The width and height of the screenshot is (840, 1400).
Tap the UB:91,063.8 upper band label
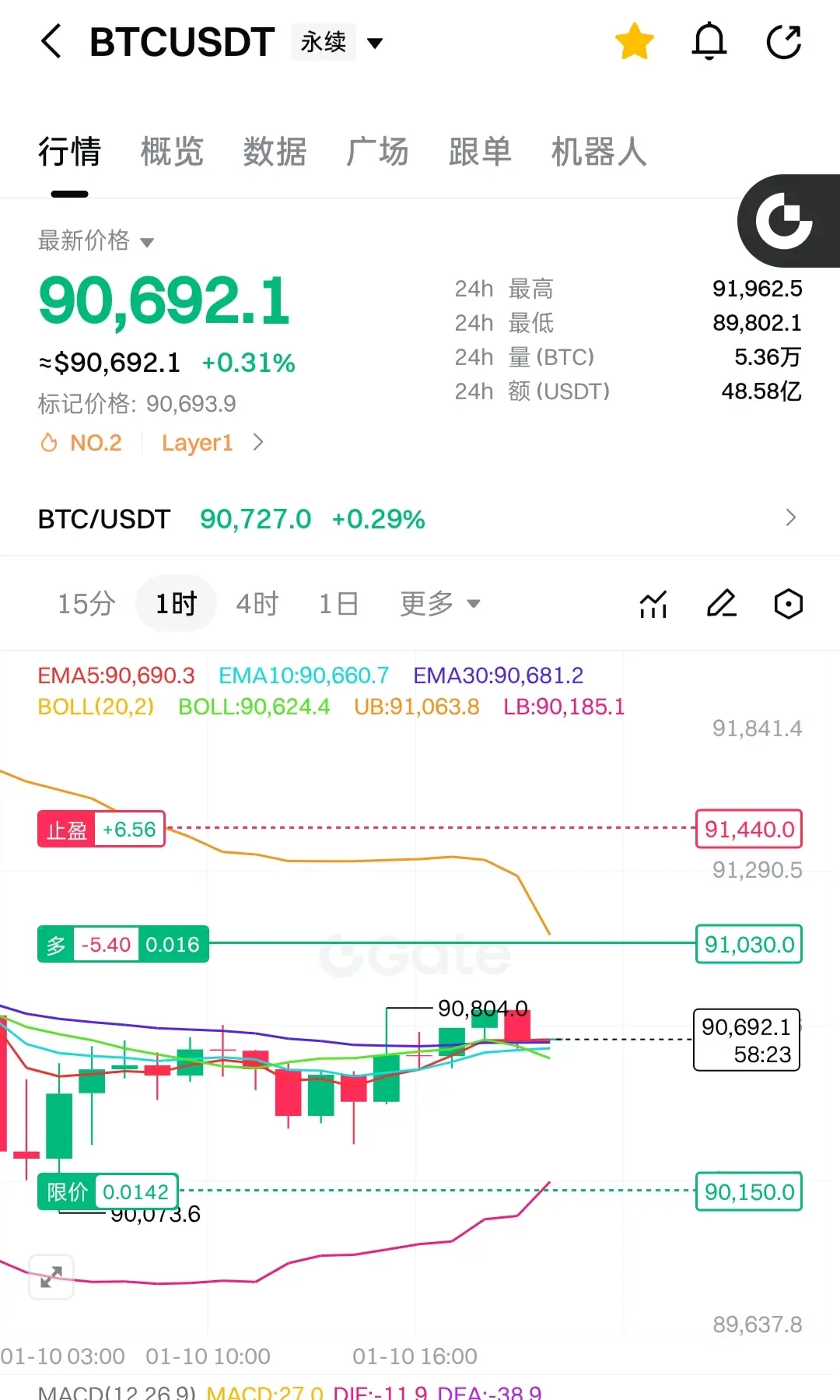click(417, 707)
